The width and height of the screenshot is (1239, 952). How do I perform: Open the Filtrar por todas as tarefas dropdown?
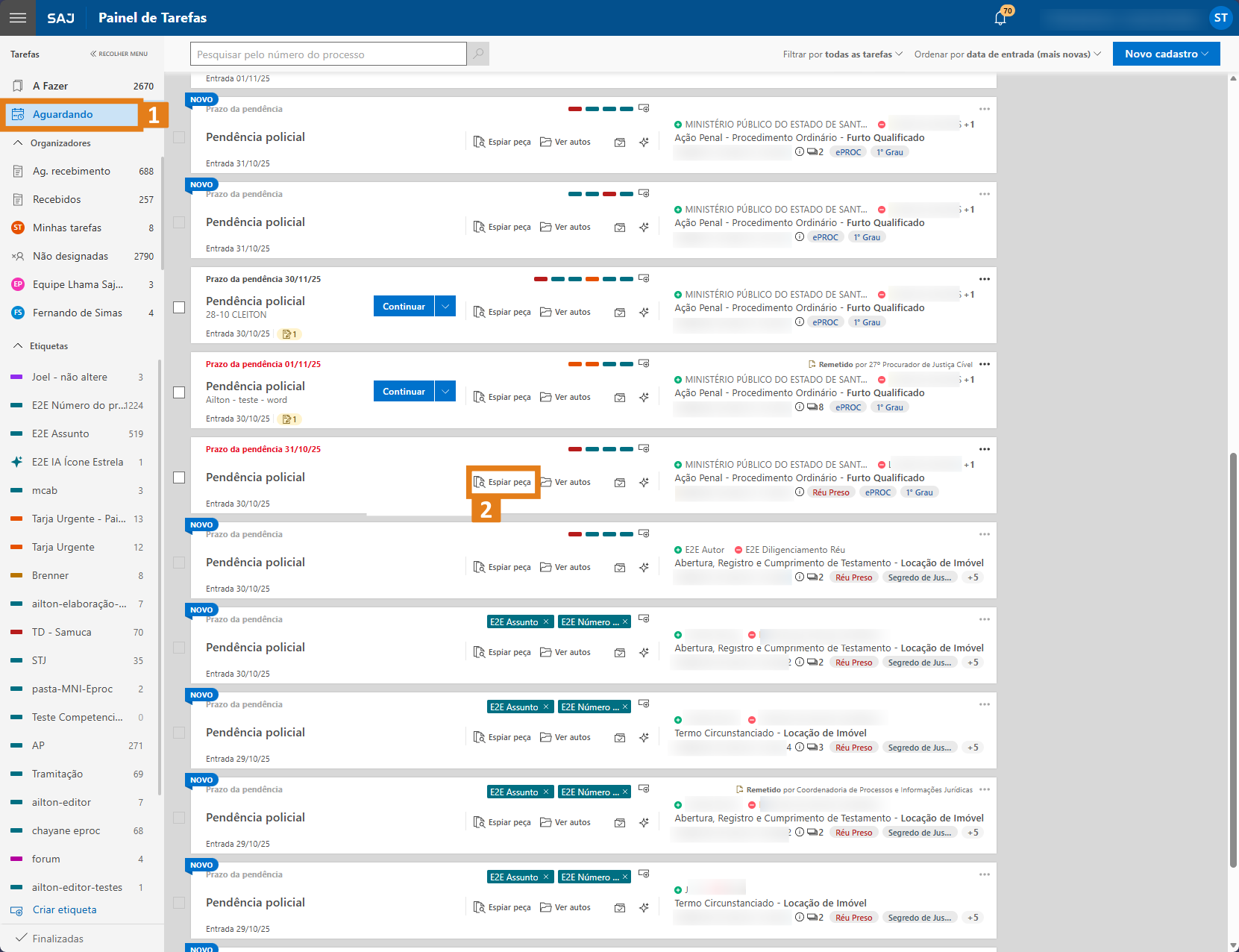pyautogui.click(x=842, y=54)
